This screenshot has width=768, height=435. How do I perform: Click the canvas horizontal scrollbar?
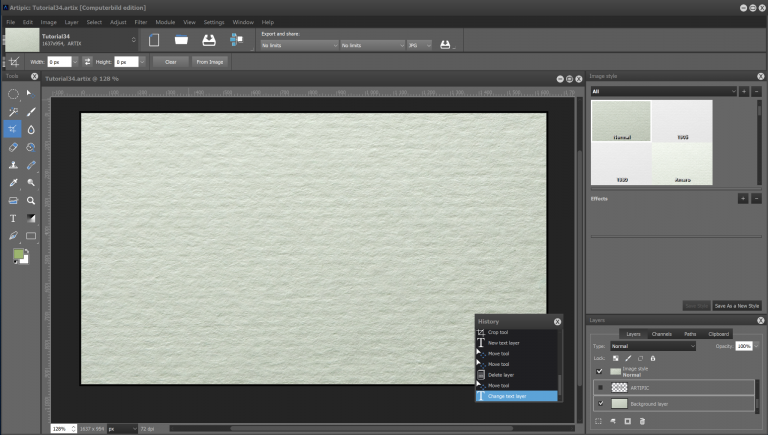pos(372,429)
